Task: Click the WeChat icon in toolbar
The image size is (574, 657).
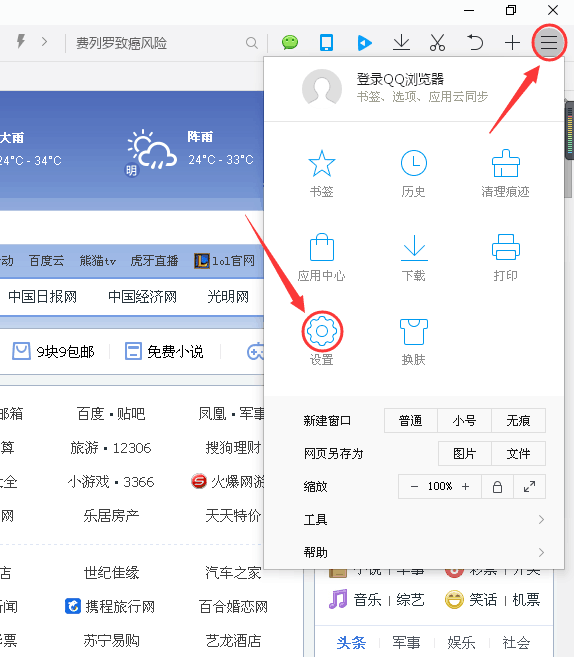Action: 290,42
